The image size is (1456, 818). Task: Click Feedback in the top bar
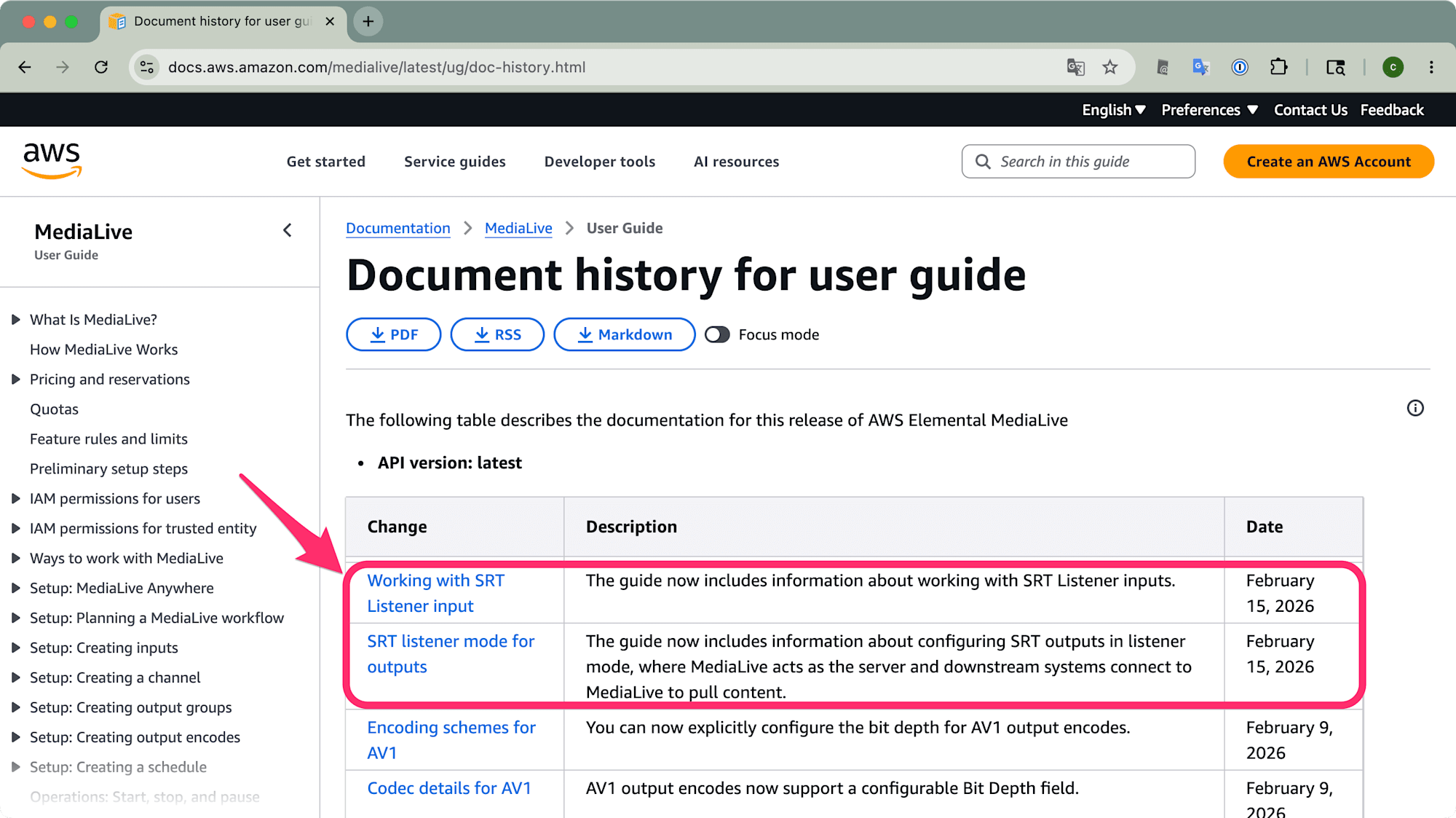[1392, 110]
